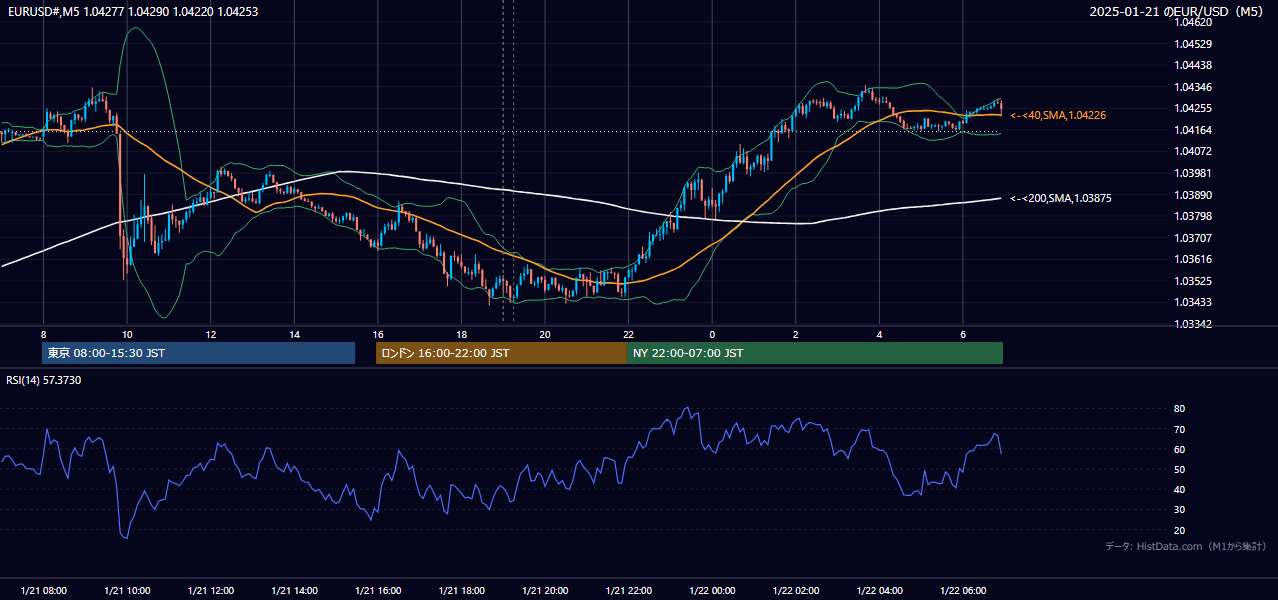This screenshot has width=1278, height=600.
Task: Click the hour tick '16' under the price chart
Action: [x=378, y=334]
